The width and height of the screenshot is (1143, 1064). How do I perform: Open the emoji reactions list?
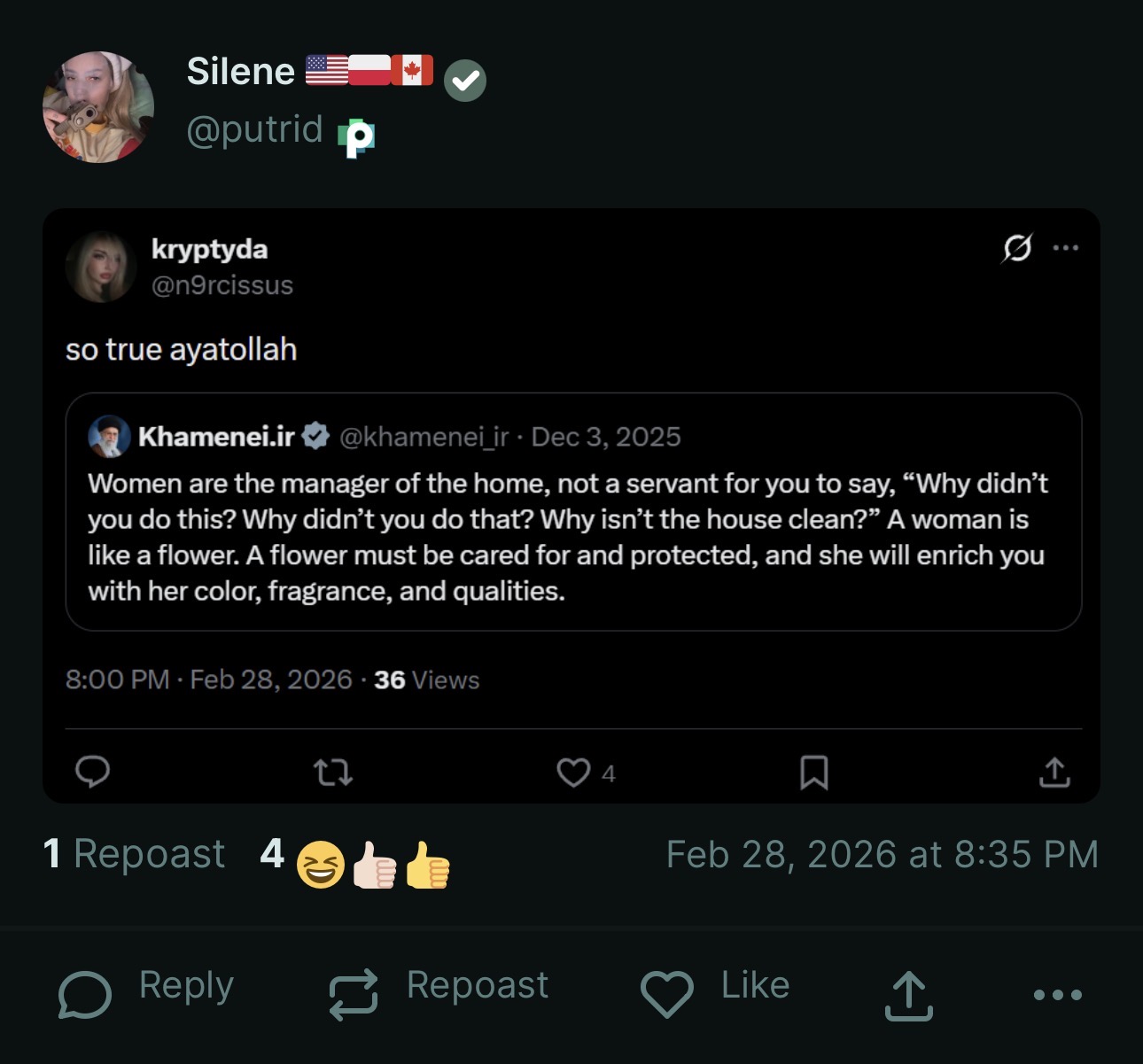click(x=356, y=860)
